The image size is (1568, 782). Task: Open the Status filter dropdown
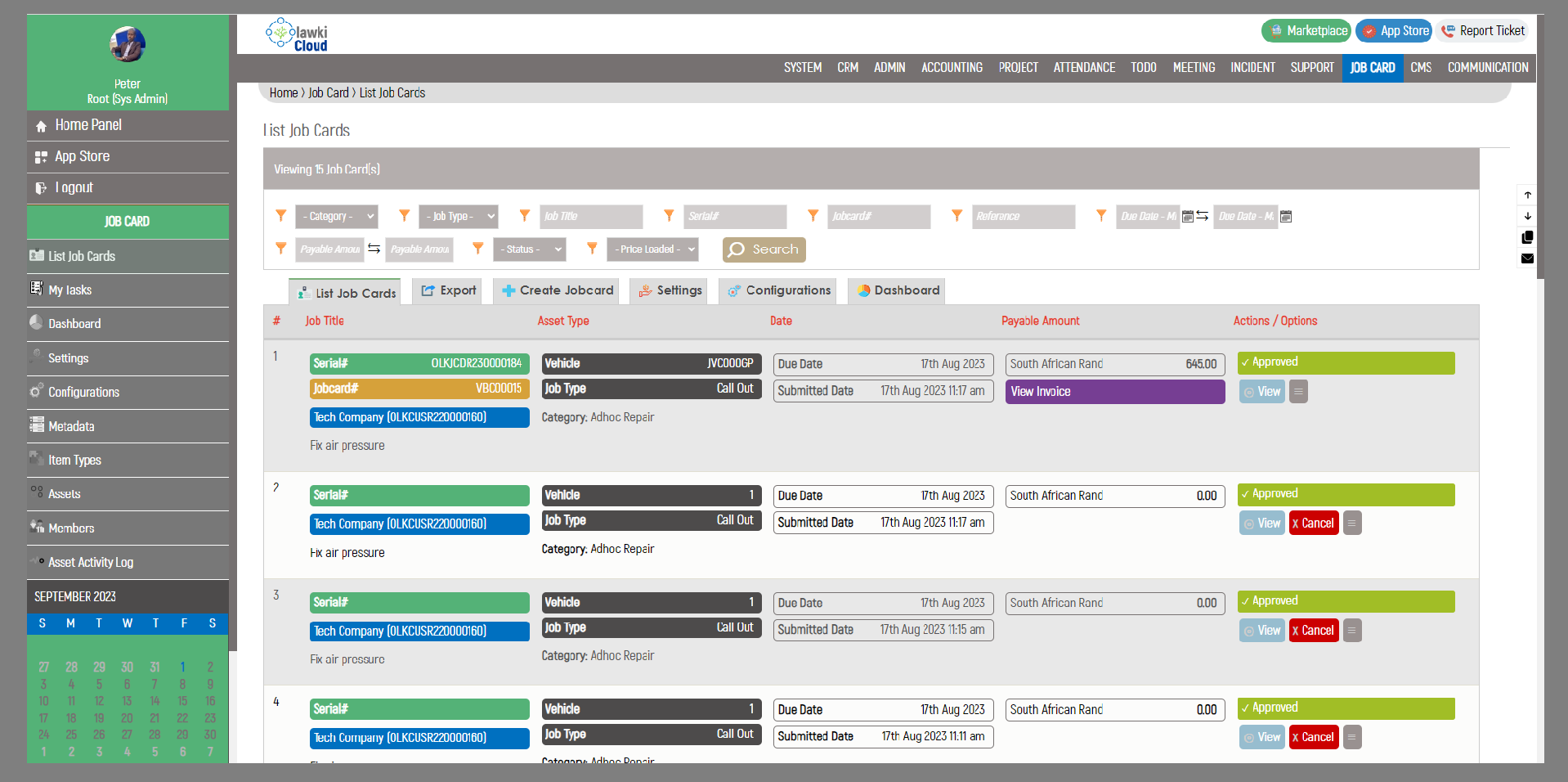529,249
